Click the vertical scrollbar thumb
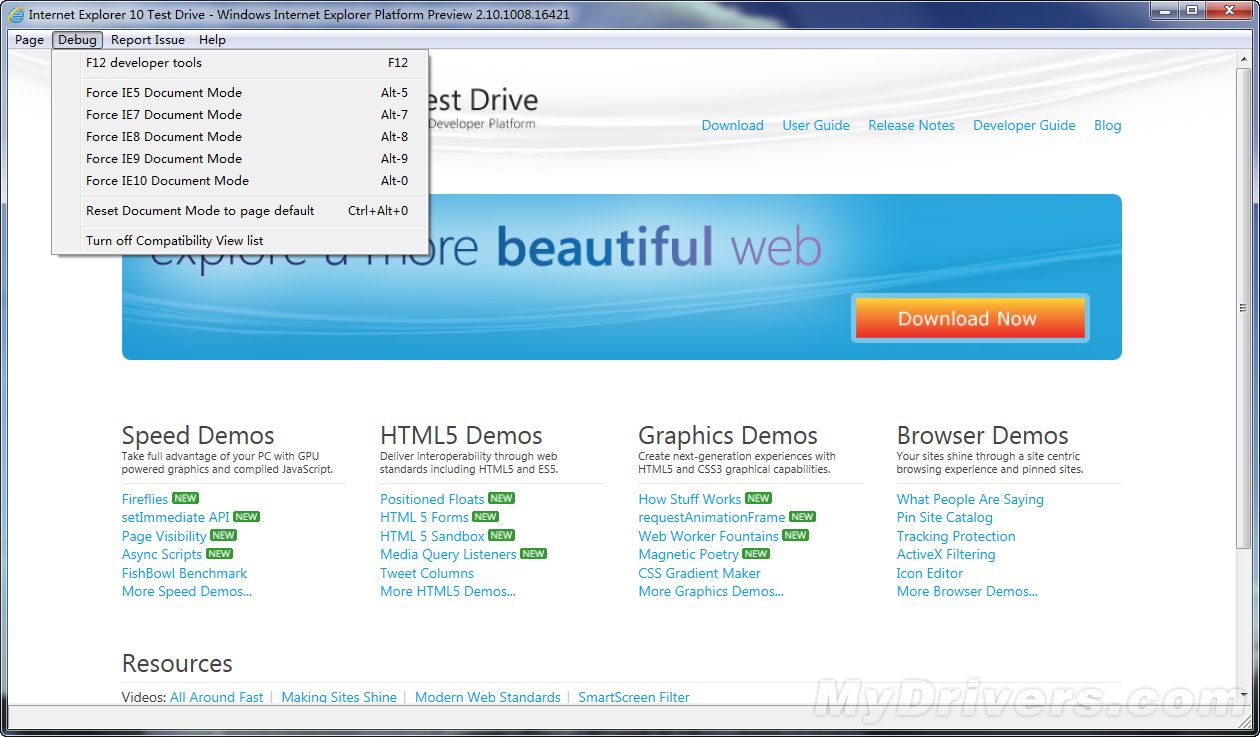This screenshot has height=737, width=1260. 1243,307
